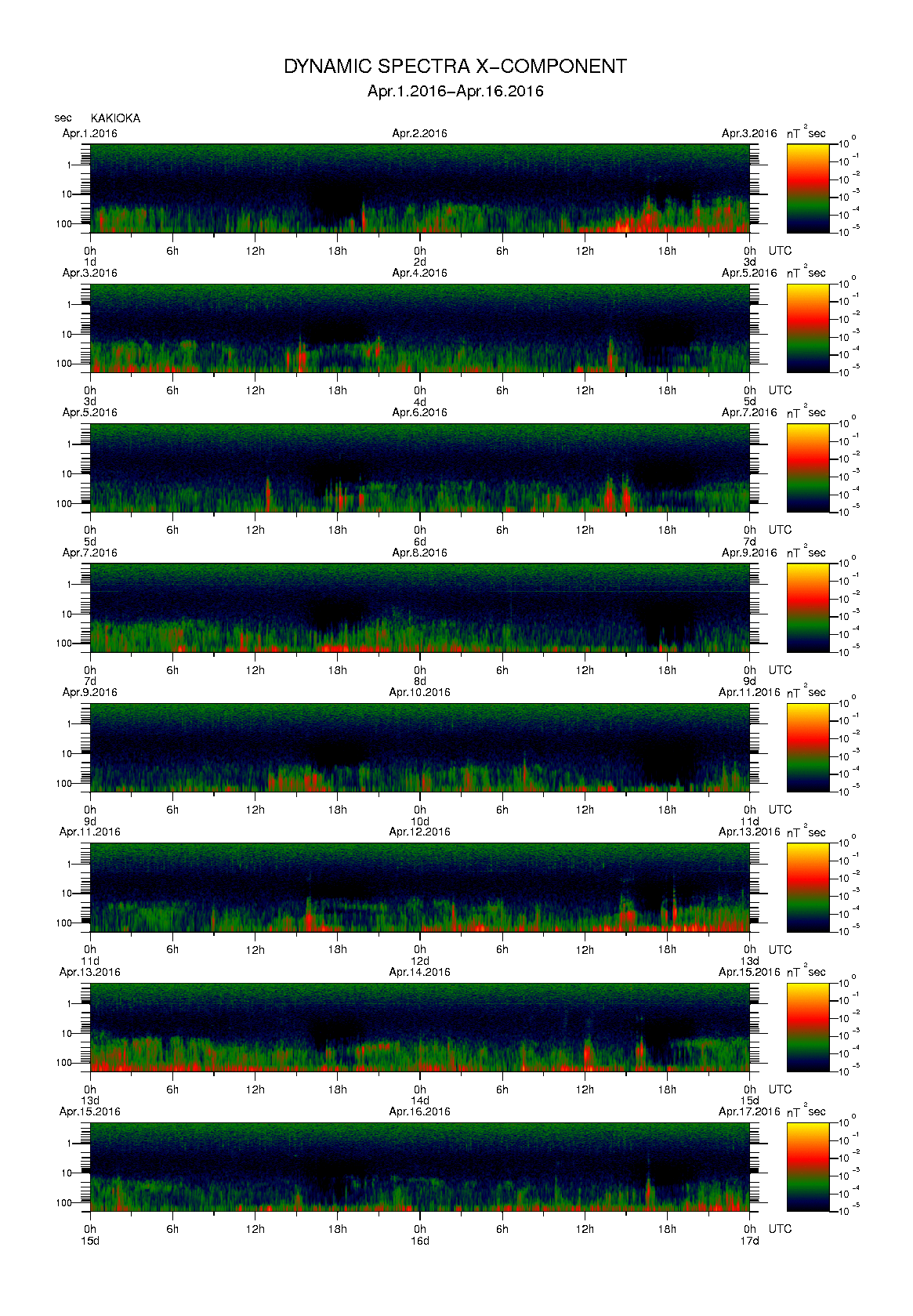The width and height of the screenshot is (913, 1316).
Task: Click the '8d' day marker
Action: pos(420,681)
